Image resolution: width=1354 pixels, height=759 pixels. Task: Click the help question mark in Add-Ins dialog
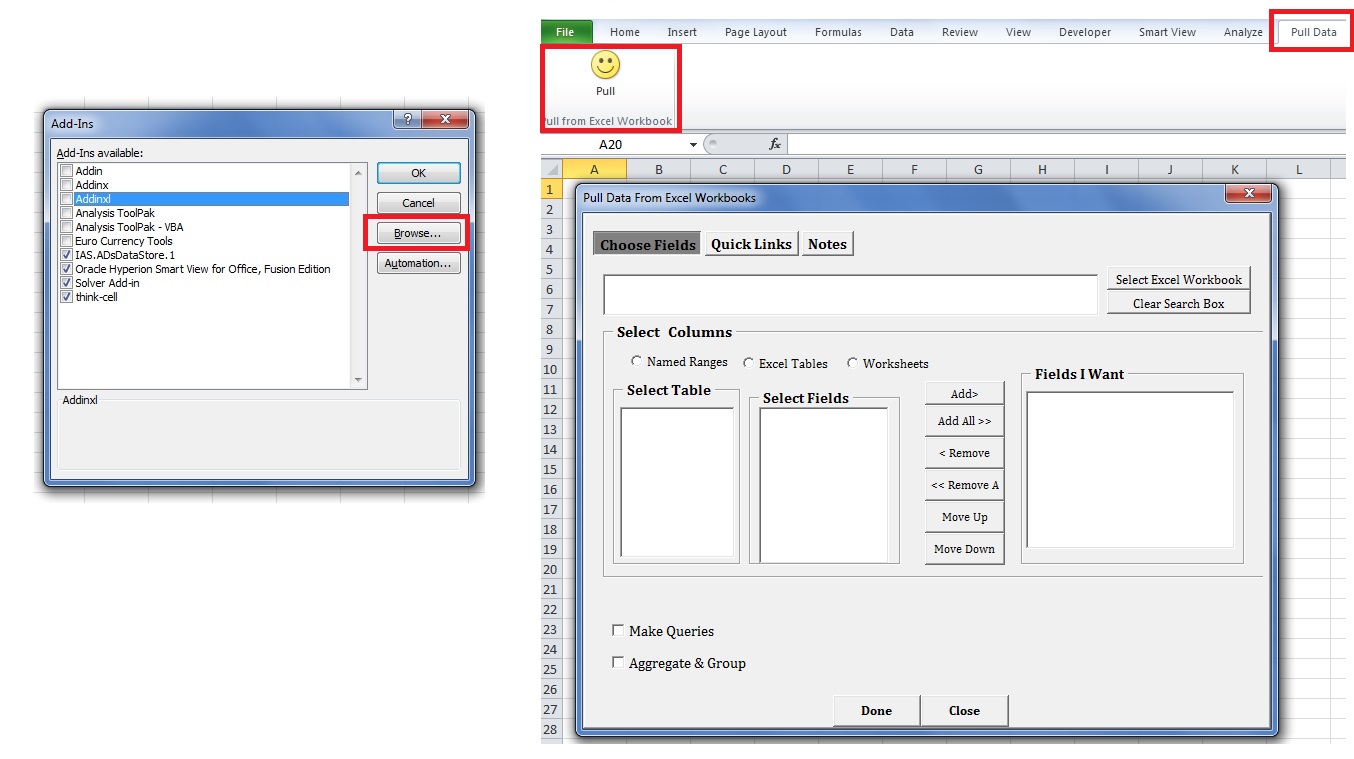(407, 119)
